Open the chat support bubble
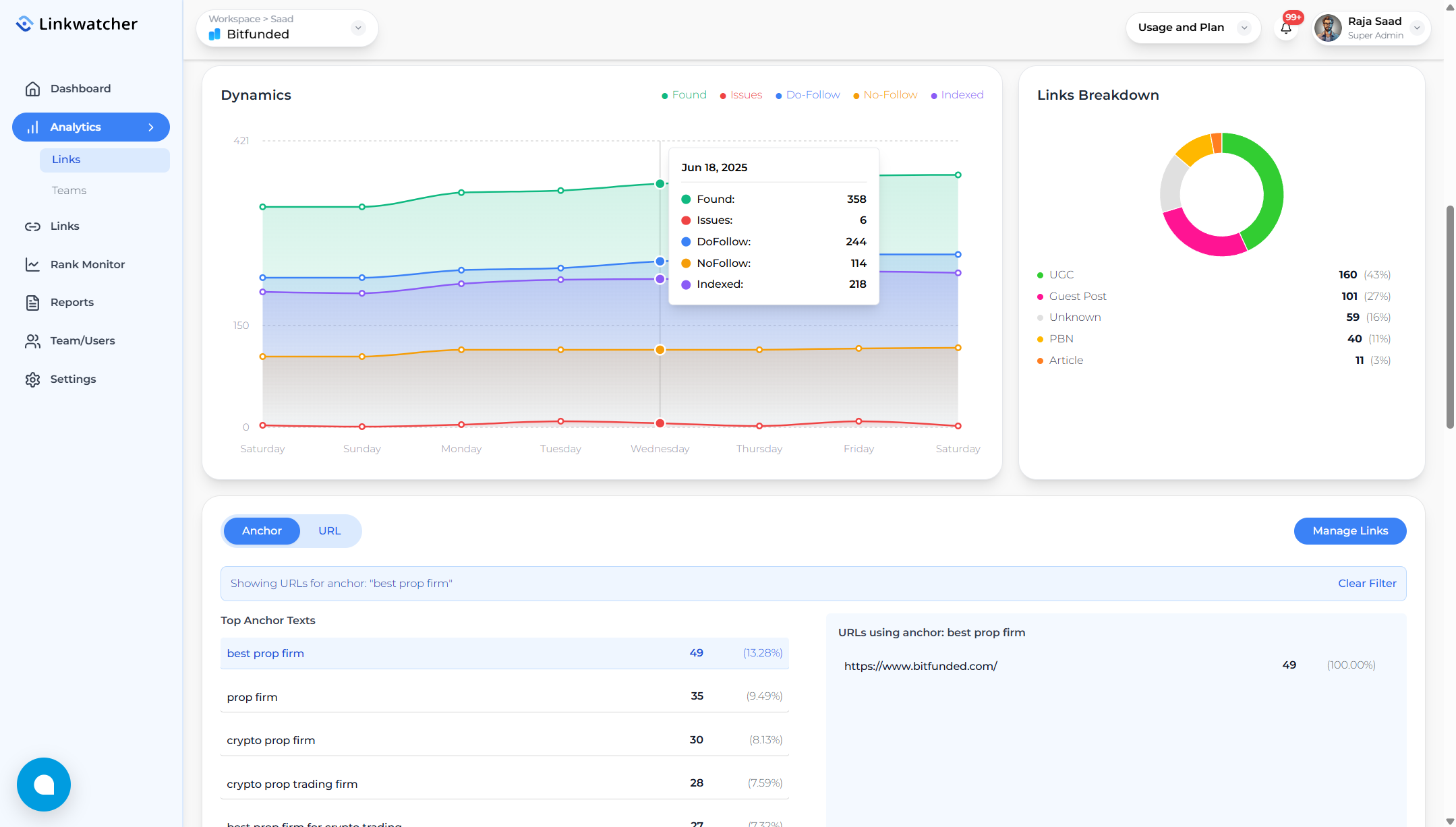The height and width of the screenshot is (827, 1456). (44, 785)
